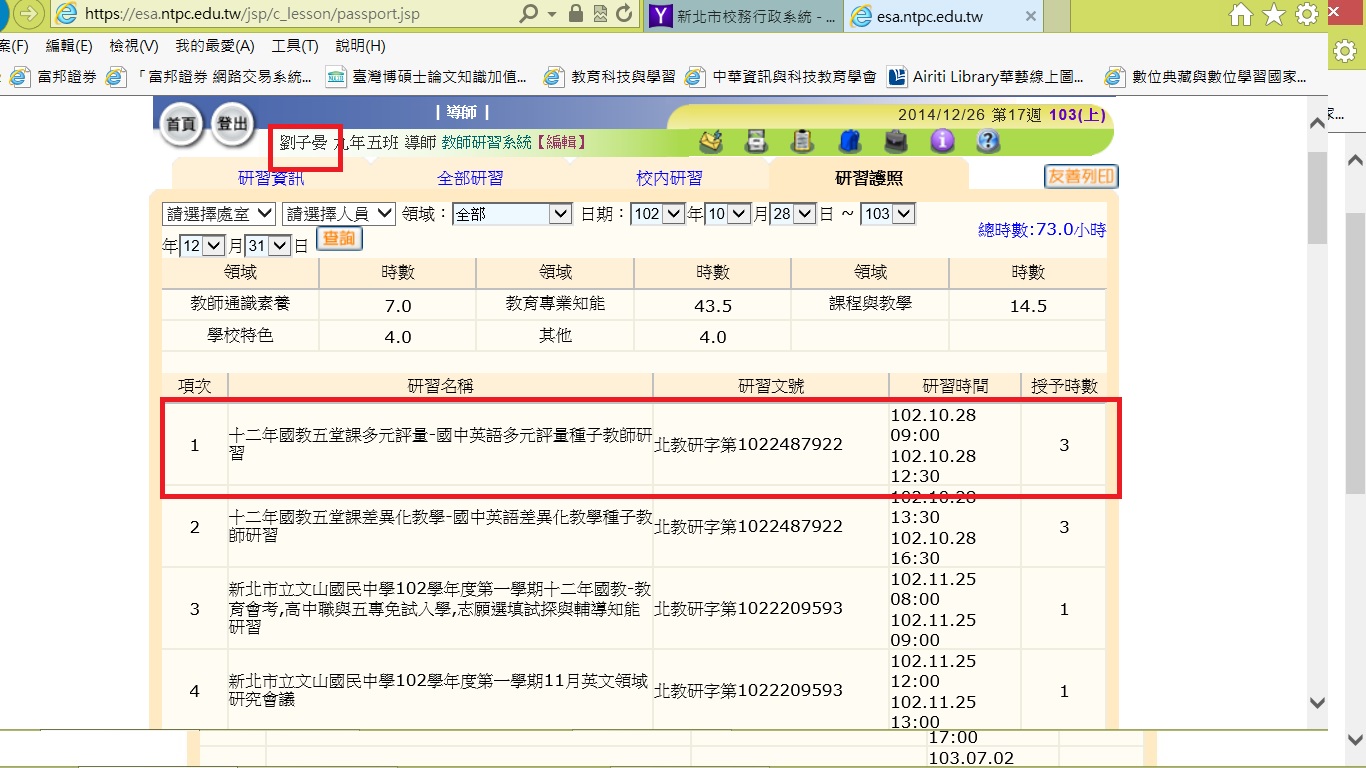This screenshot has width=1366, height=768.
Task: Open the IE favorites star icon
Action: point(1273,14)
